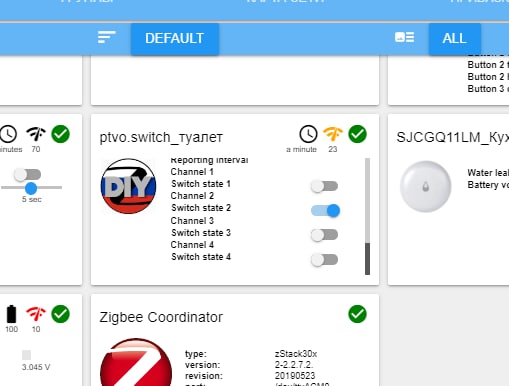Click the card view icon beside ALL
This screenshot has height=386, width=509.
[x=404, y=37]
